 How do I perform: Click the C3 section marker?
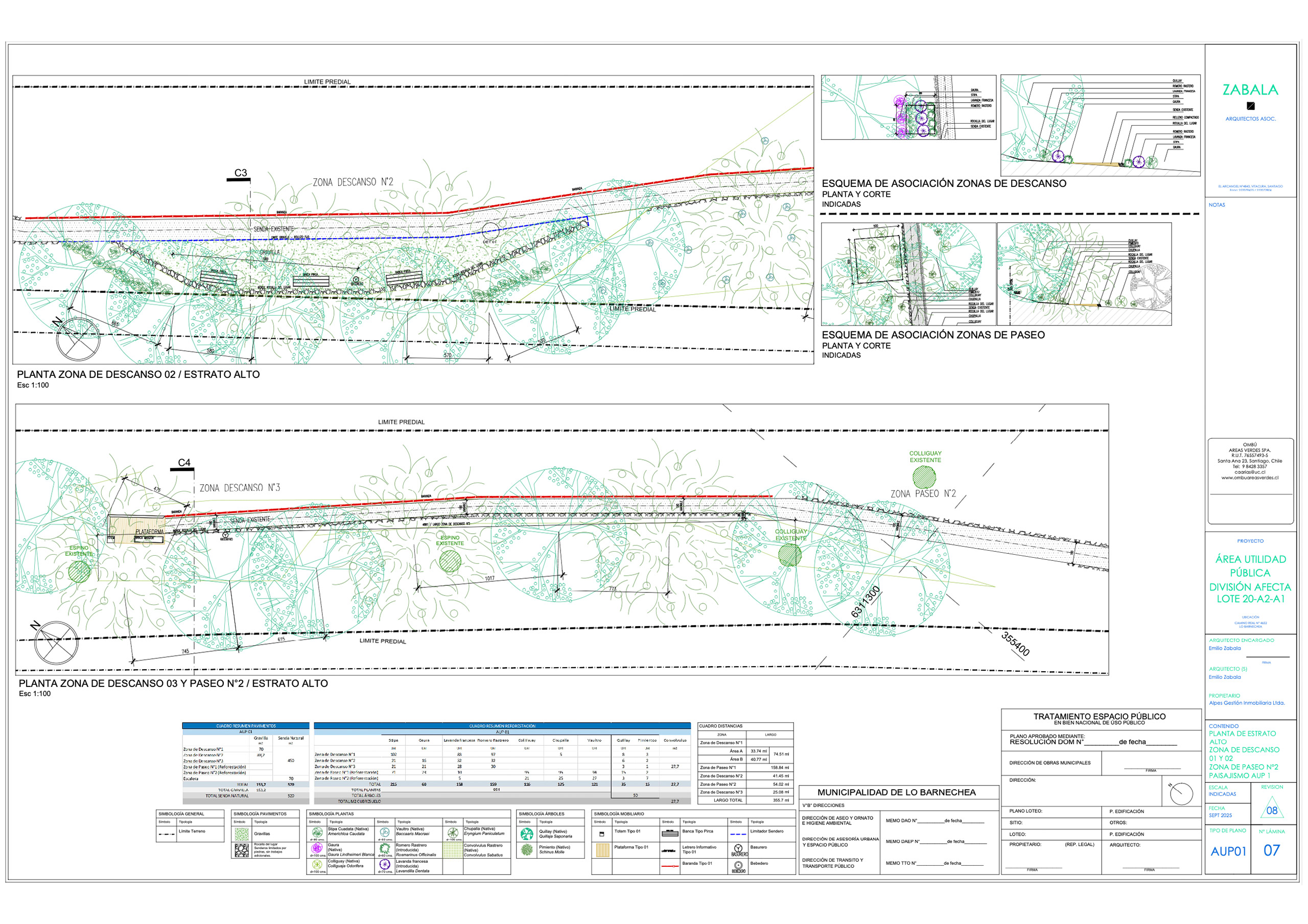pos(241,173)
